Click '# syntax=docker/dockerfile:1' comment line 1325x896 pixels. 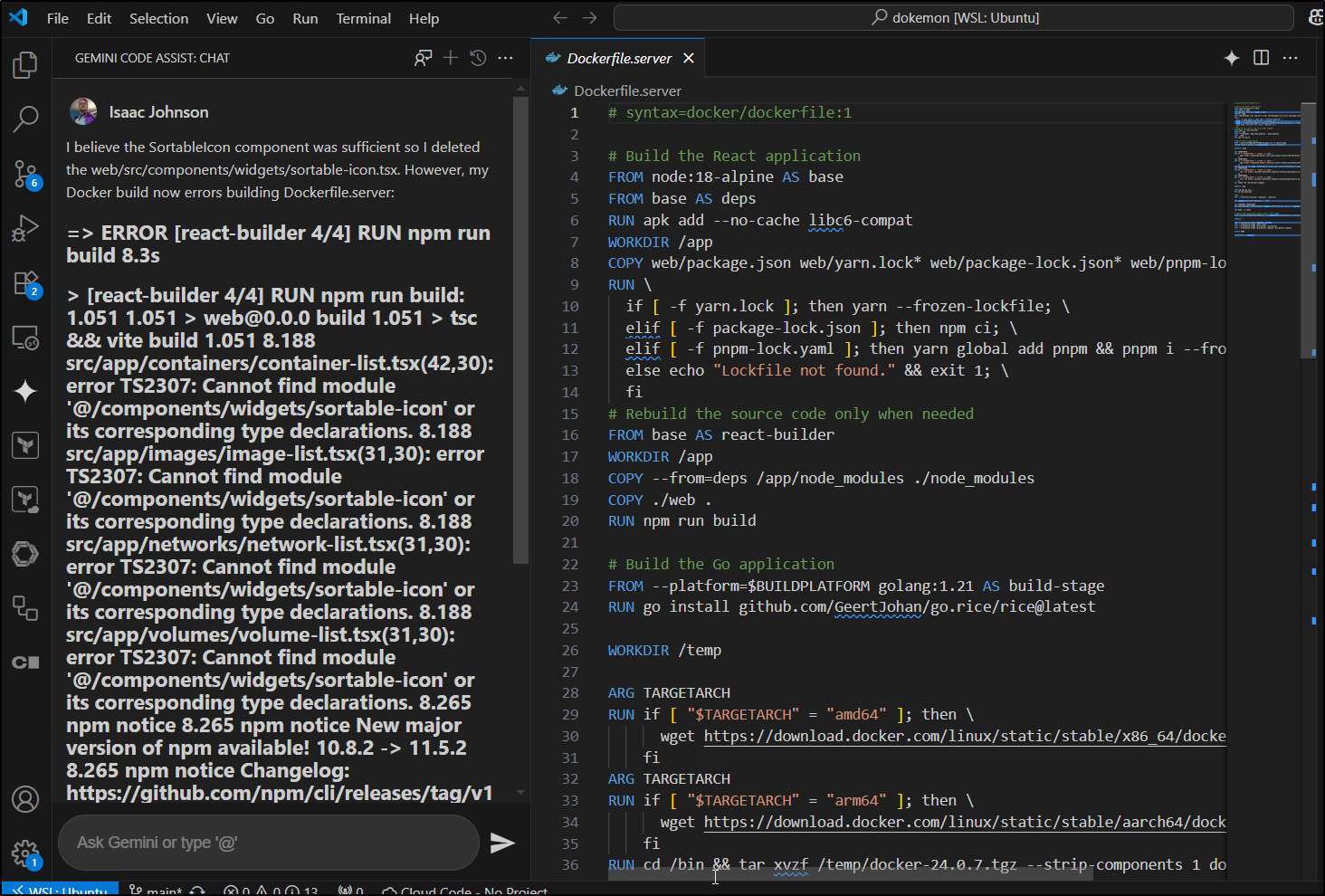(729, 113)
